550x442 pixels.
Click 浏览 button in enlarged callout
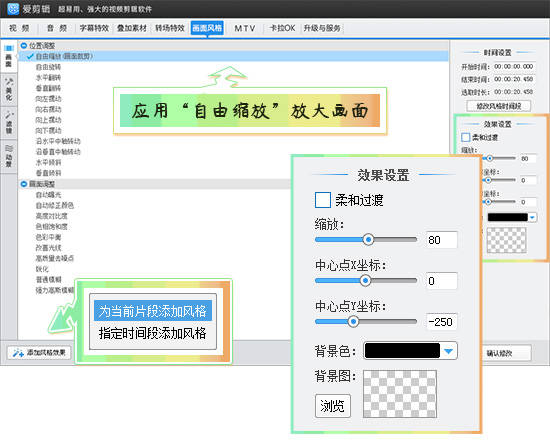pyautogui.click(x=333, y=406)
